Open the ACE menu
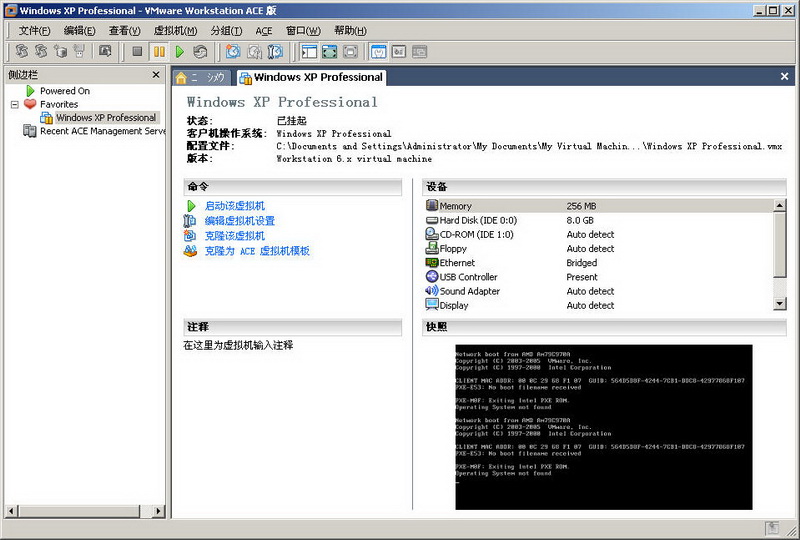 point(264,31)
